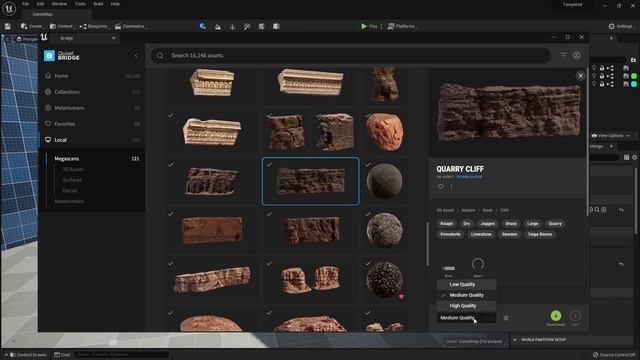Click the Quixel Bridge logo
Screen dimensions: 640x360
(62, 56)
